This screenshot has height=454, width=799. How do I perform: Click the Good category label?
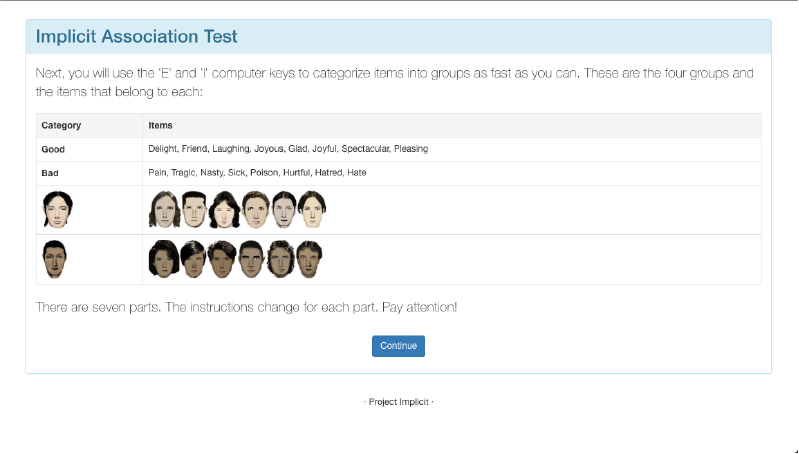[52, 149]
